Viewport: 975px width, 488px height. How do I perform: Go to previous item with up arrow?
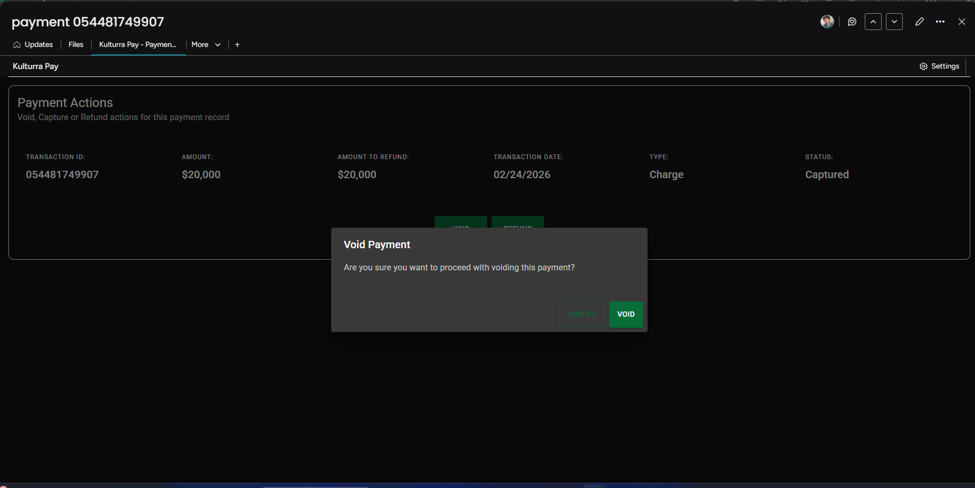tap(873, 22)
